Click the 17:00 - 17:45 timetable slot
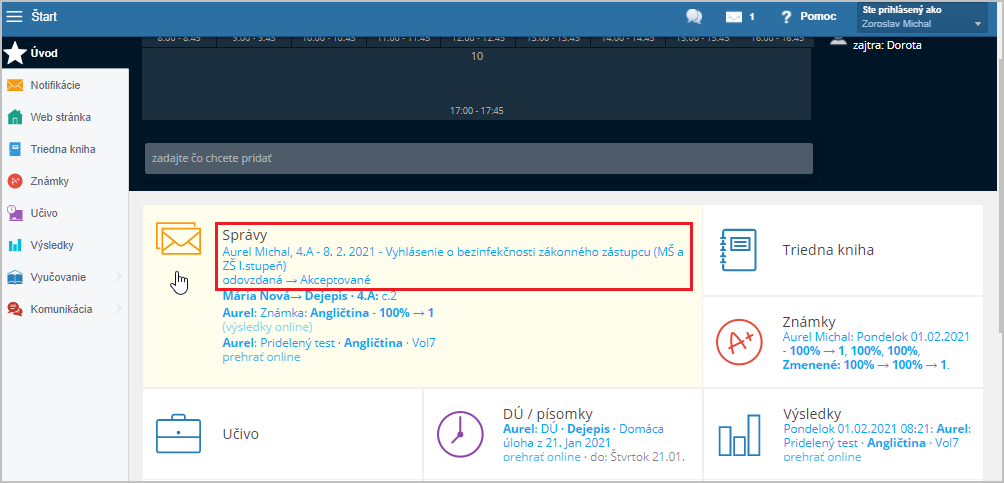Viewport: 1004px width, 483px height. (476, 111)
